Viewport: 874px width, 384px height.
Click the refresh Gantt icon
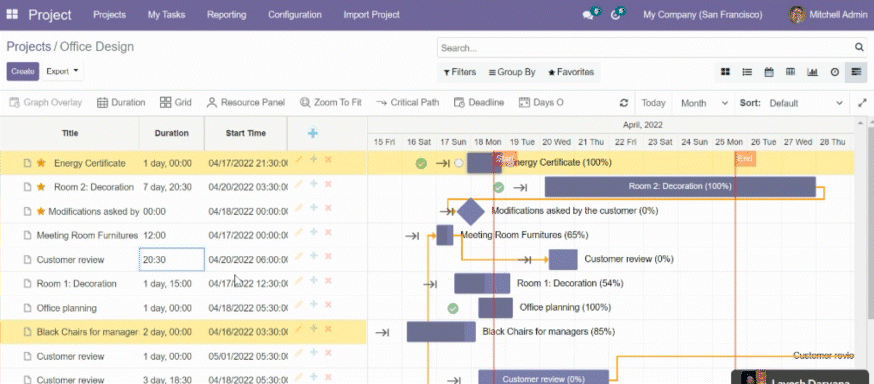(624, 103)
